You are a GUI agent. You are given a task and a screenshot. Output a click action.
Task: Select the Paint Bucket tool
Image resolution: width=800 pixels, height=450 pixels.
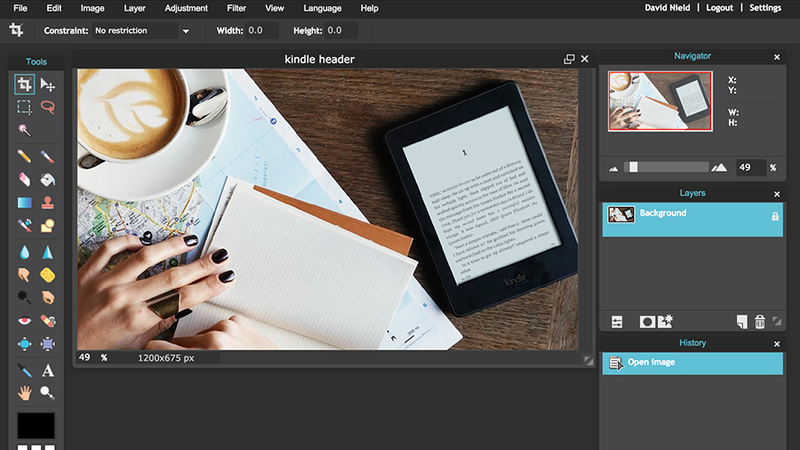tap(47, 179)
